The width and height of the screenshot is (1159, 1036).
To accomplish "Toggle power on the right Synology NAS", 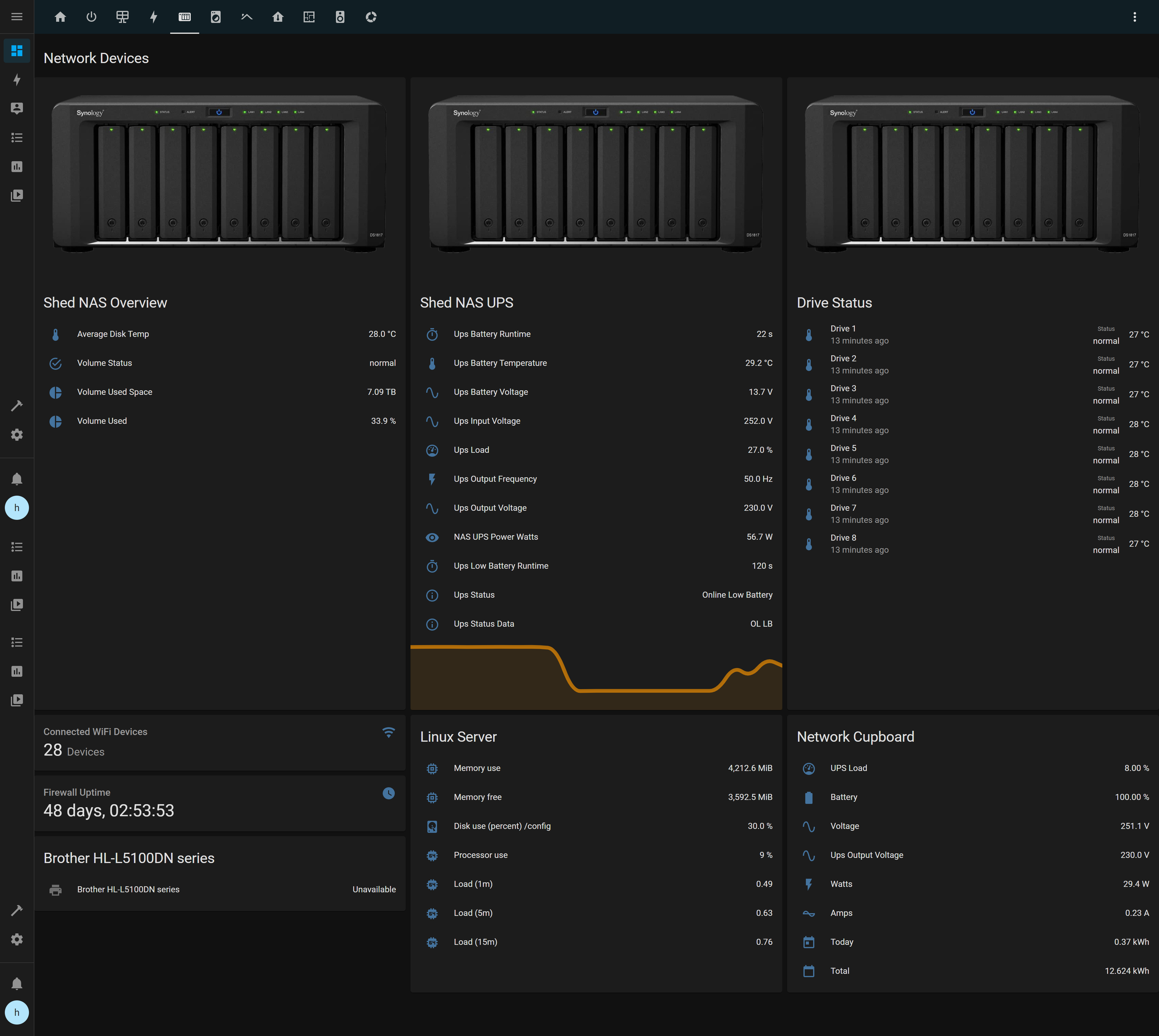I will tap(973, 112).
